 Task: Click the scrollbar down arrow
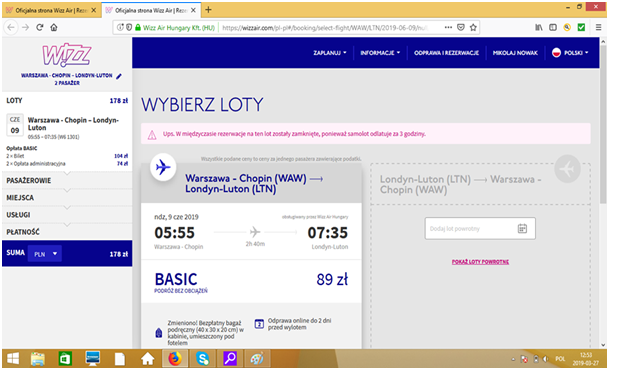coord(603,345)
